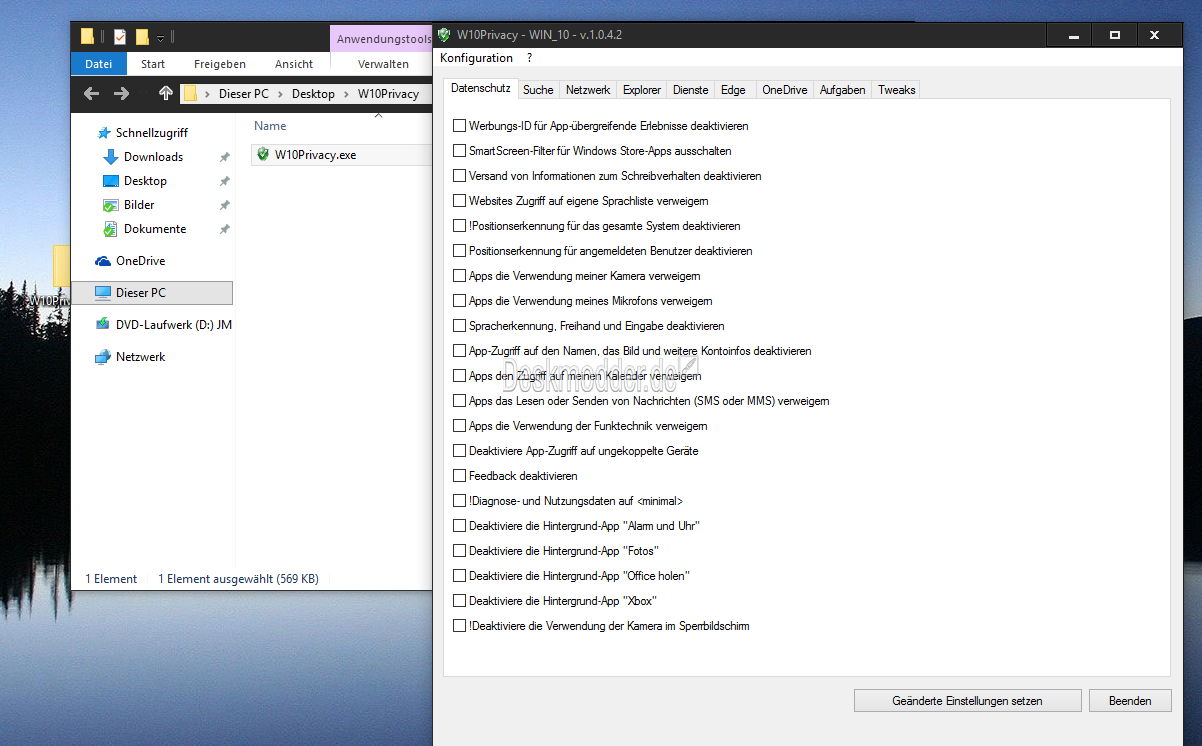
Task: Click the Desktop icon in sidebar
Action: 111,181
